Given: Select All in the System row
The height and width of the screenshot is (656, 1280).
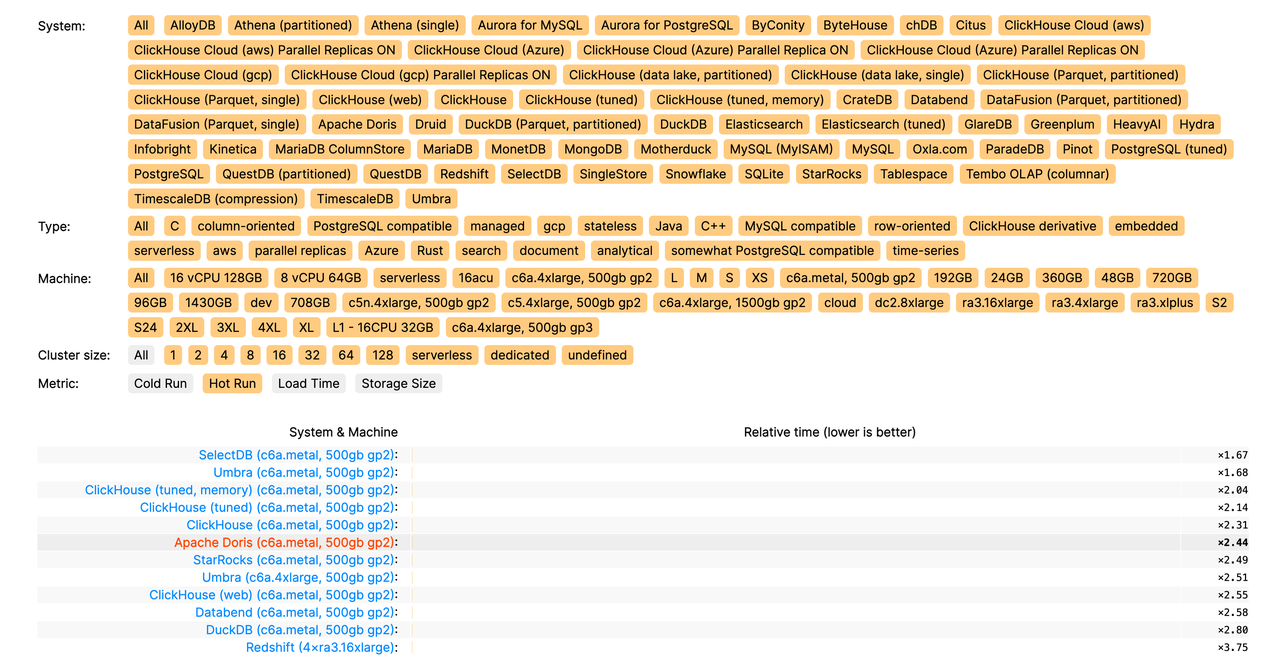Looking at the screenshot, I should [x=141, y=25].
